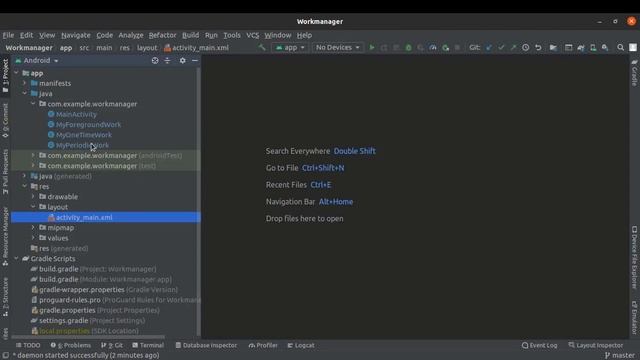Screen dimensions: 640x360
Task: Open the 6: Problems tool window
Action: click(x=71, y=345)
